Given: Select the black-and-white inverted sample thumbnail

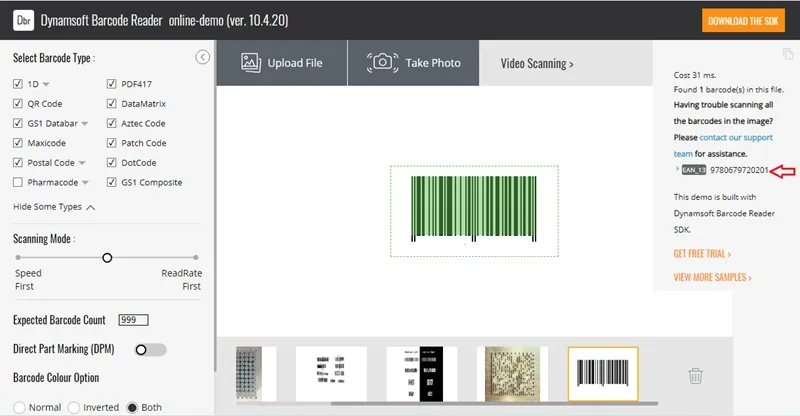Looking at the screenshot, I should [422, 374].
